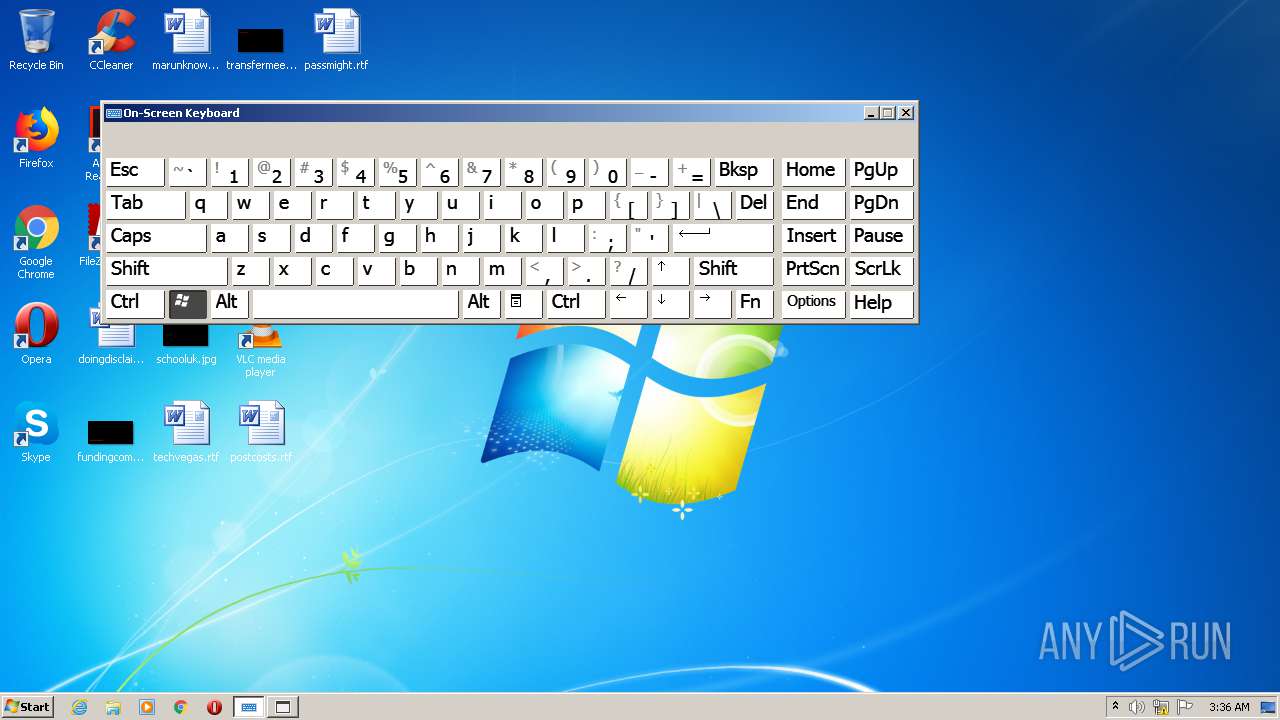Toggle the left Shift key
This screenshot has height=720, width=1280.
pos(166,270)
